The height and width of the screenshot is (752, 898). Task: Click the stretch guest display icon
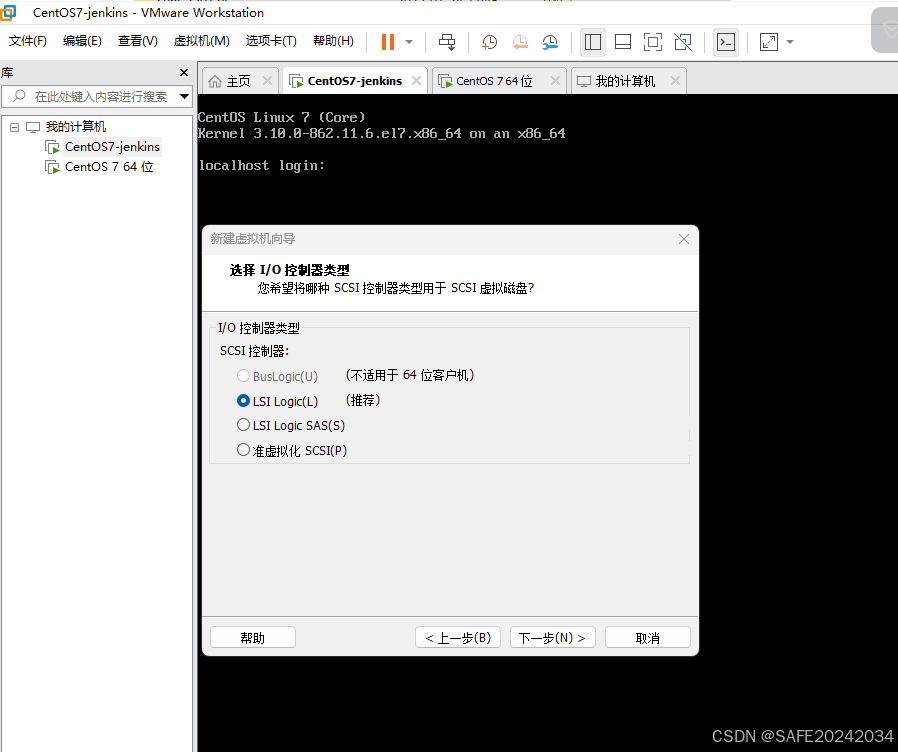pyautogui.click(x=769, y=42)
